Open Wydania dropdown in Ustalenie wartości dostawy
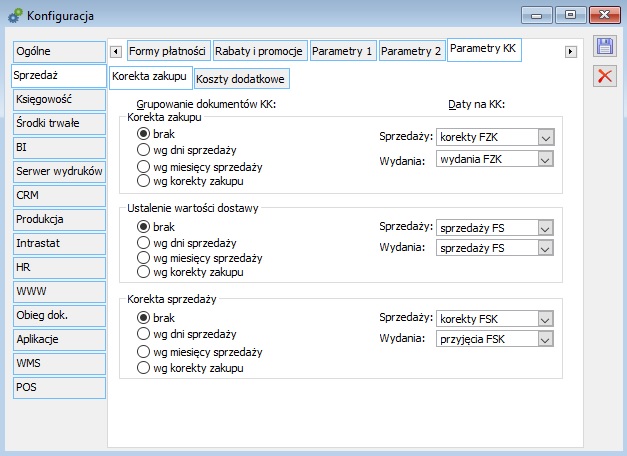The height and width of the screenshot is (456, 627). pos(495,248)
